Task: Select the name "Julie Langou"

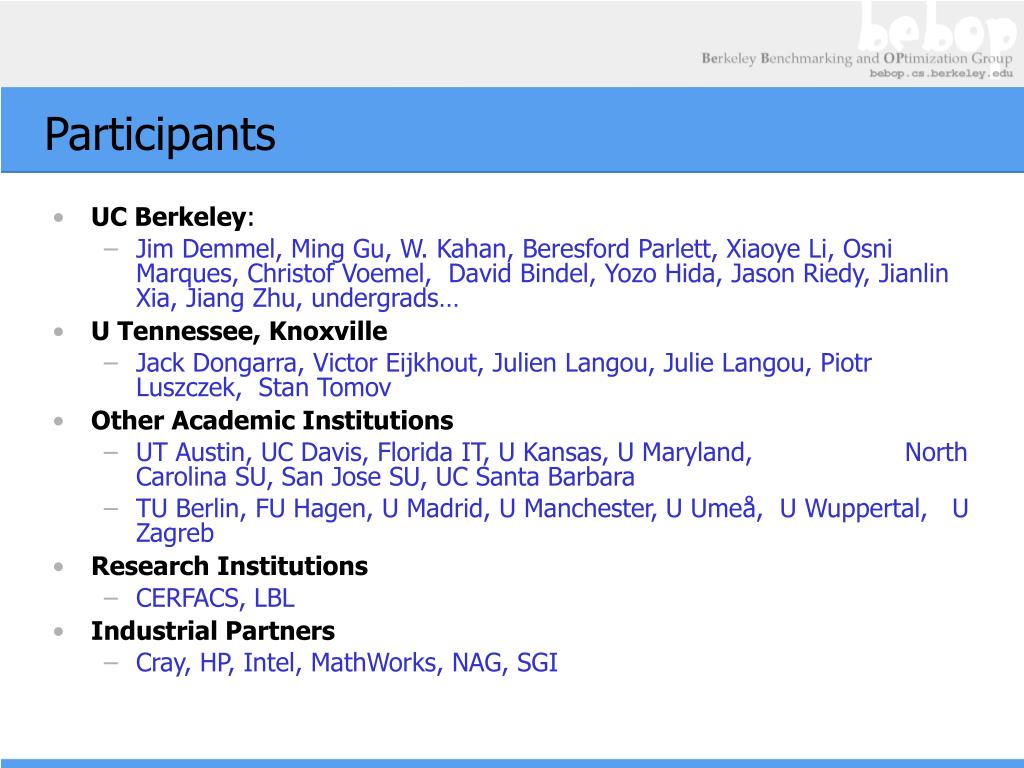Action: point(733,363)
